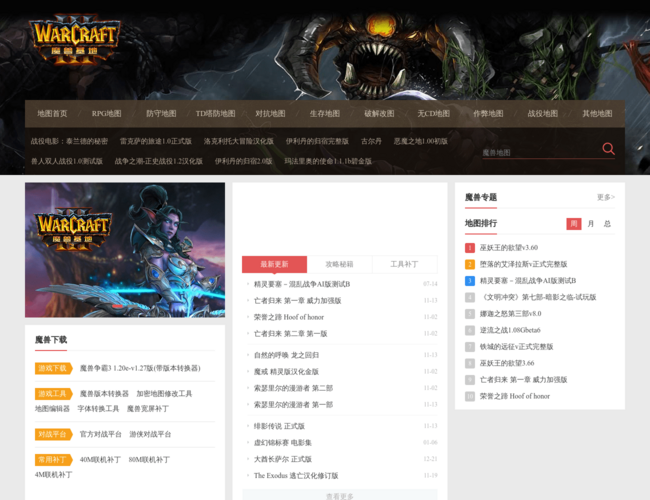The height and width of the screenshot is (500, 650).
Task: Select the 攻略秘籍 tab
Action: coord(339,265)
